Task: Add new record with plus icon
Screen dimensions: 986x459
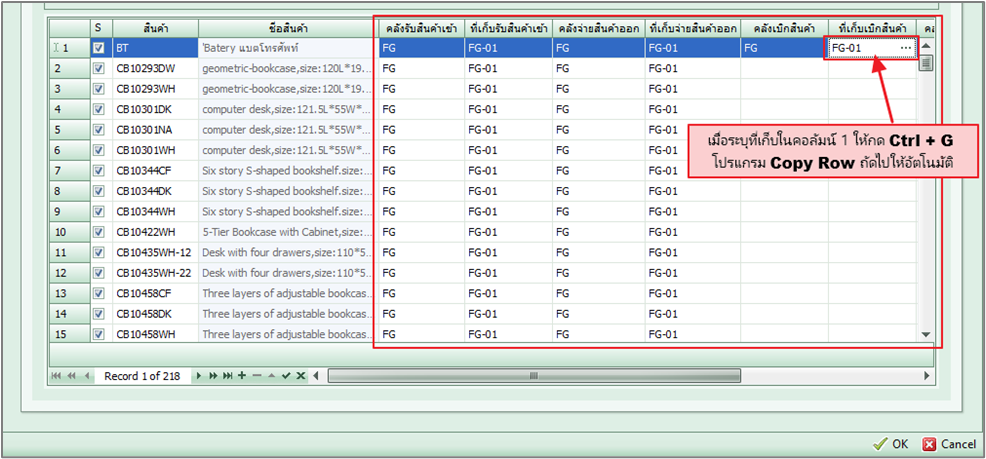Action: point(242,376)
